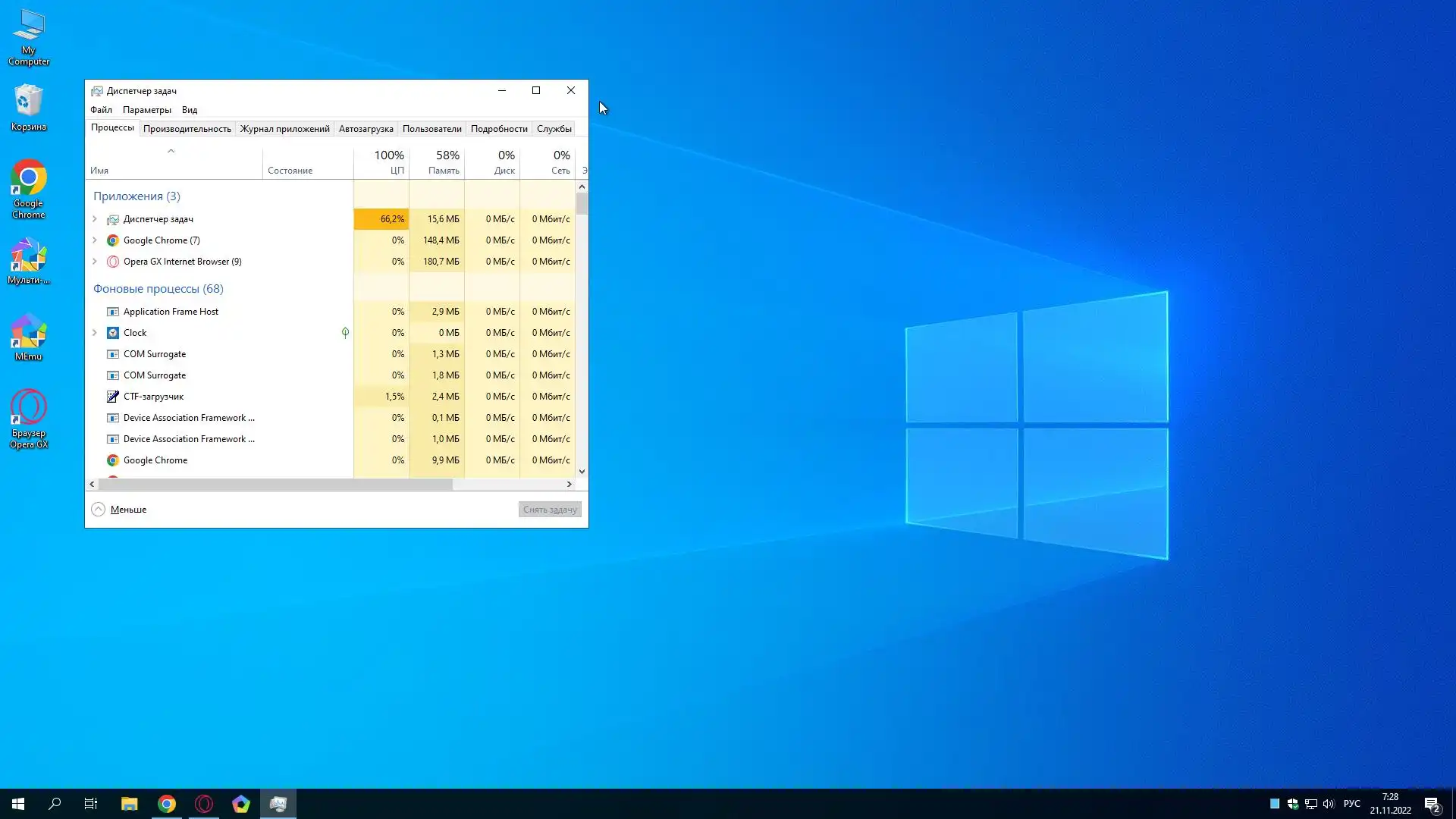Open MEmu desktop shortcut
The width and height of the screenshot is (1456, 819).
pos(28,337)
